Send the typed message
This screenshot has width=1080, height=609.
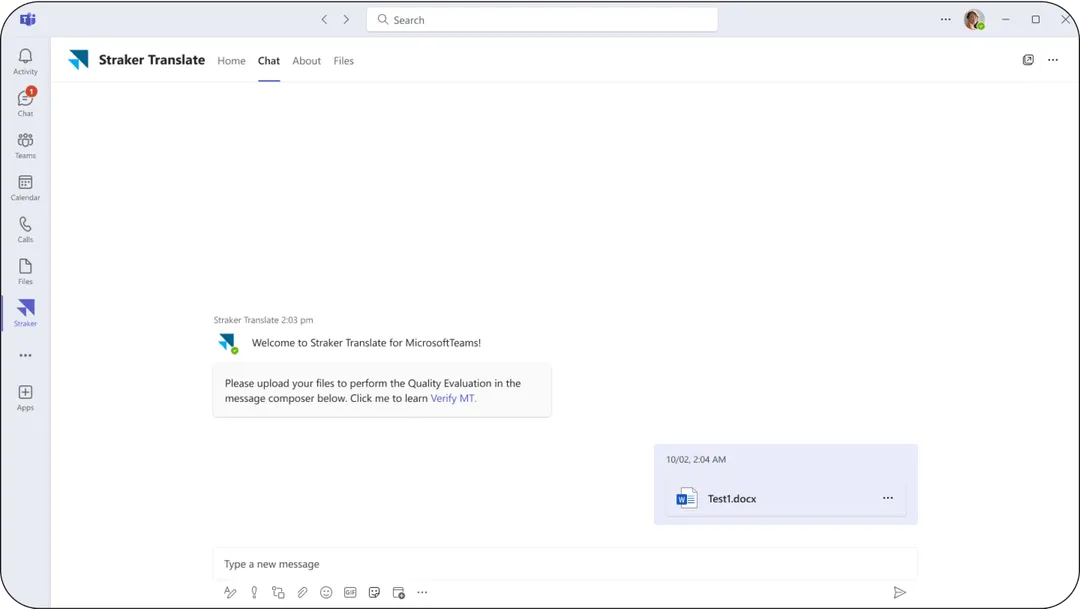pyautogui.click(x=899, y=592)
